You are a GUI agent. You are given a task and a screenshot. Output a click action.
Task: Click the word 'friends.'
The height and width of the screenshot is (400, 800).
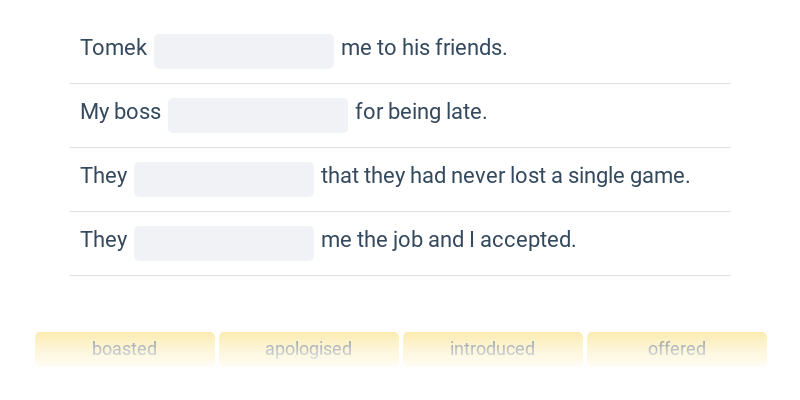coord(471,48)
